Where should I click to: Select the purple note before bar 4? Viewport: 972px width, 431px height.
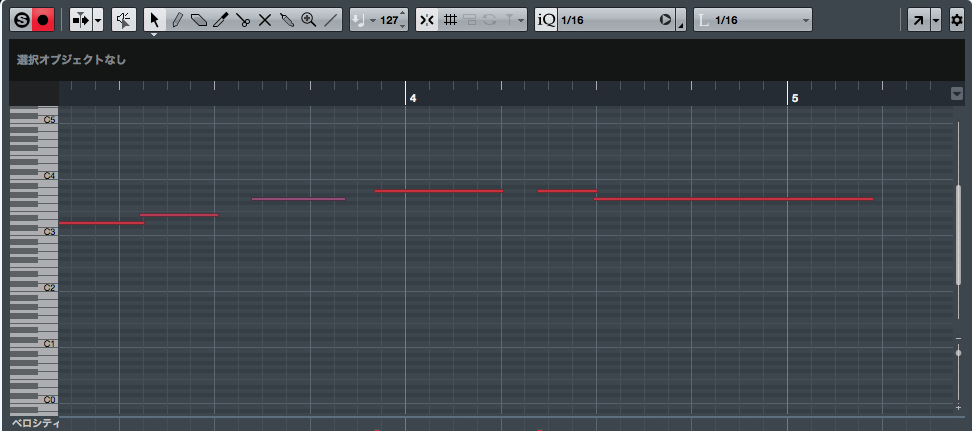coord(298,199)
